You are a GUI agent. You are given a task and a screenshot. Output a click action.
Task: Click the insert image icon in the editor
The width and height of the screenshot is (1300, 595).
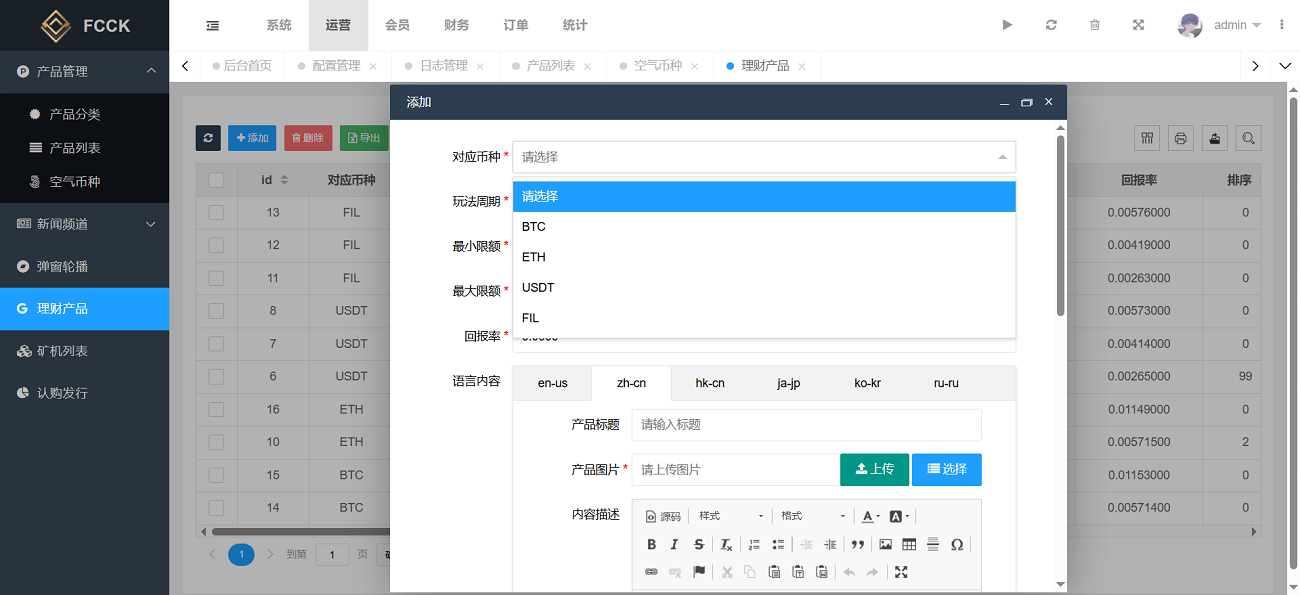click(x=885, y=545)
